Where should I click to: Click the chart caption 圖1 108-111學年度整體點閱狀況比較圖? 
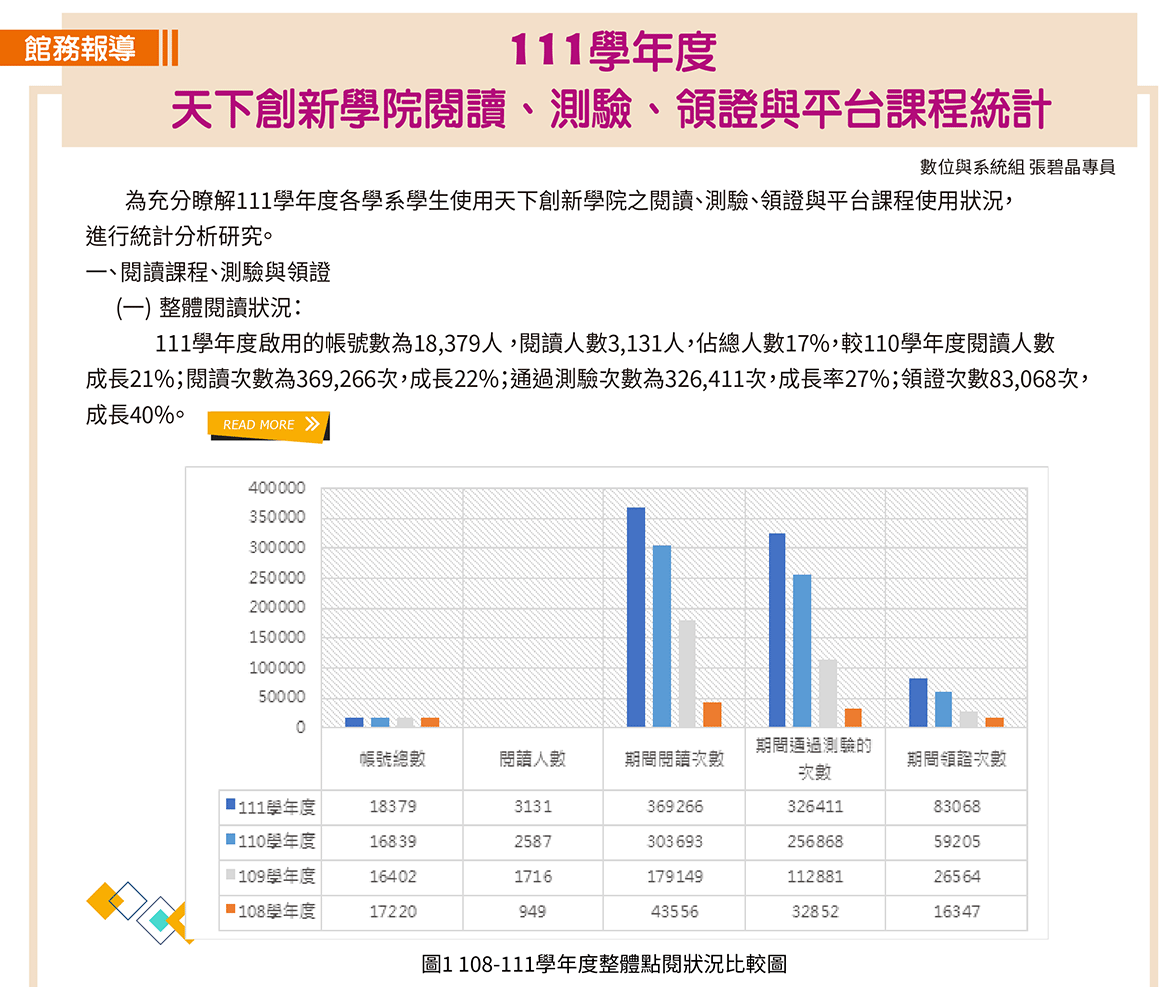point(604,964)
